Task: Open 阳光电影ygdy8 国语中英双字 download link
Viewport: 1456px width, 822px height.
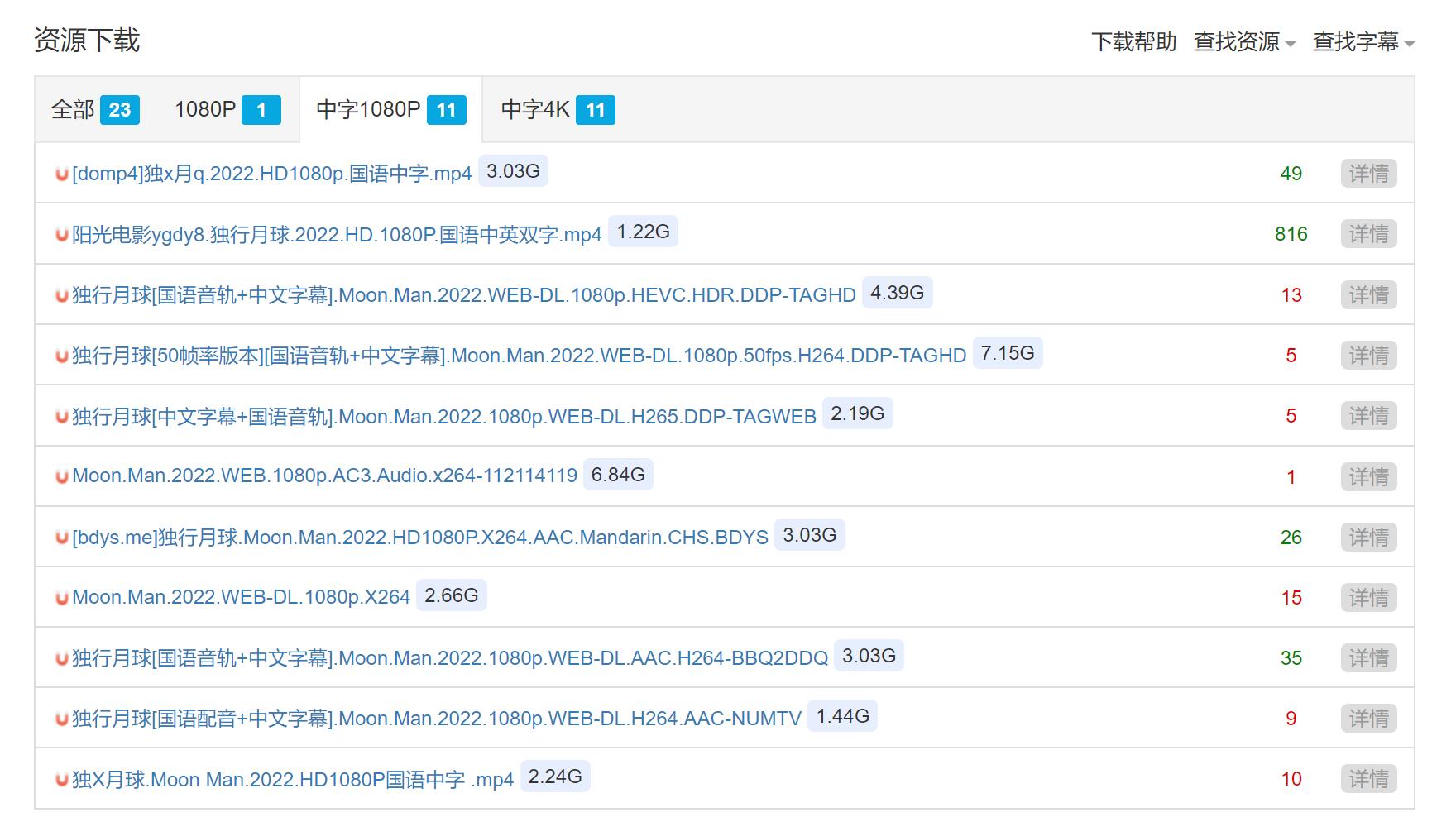Action: 337,235
